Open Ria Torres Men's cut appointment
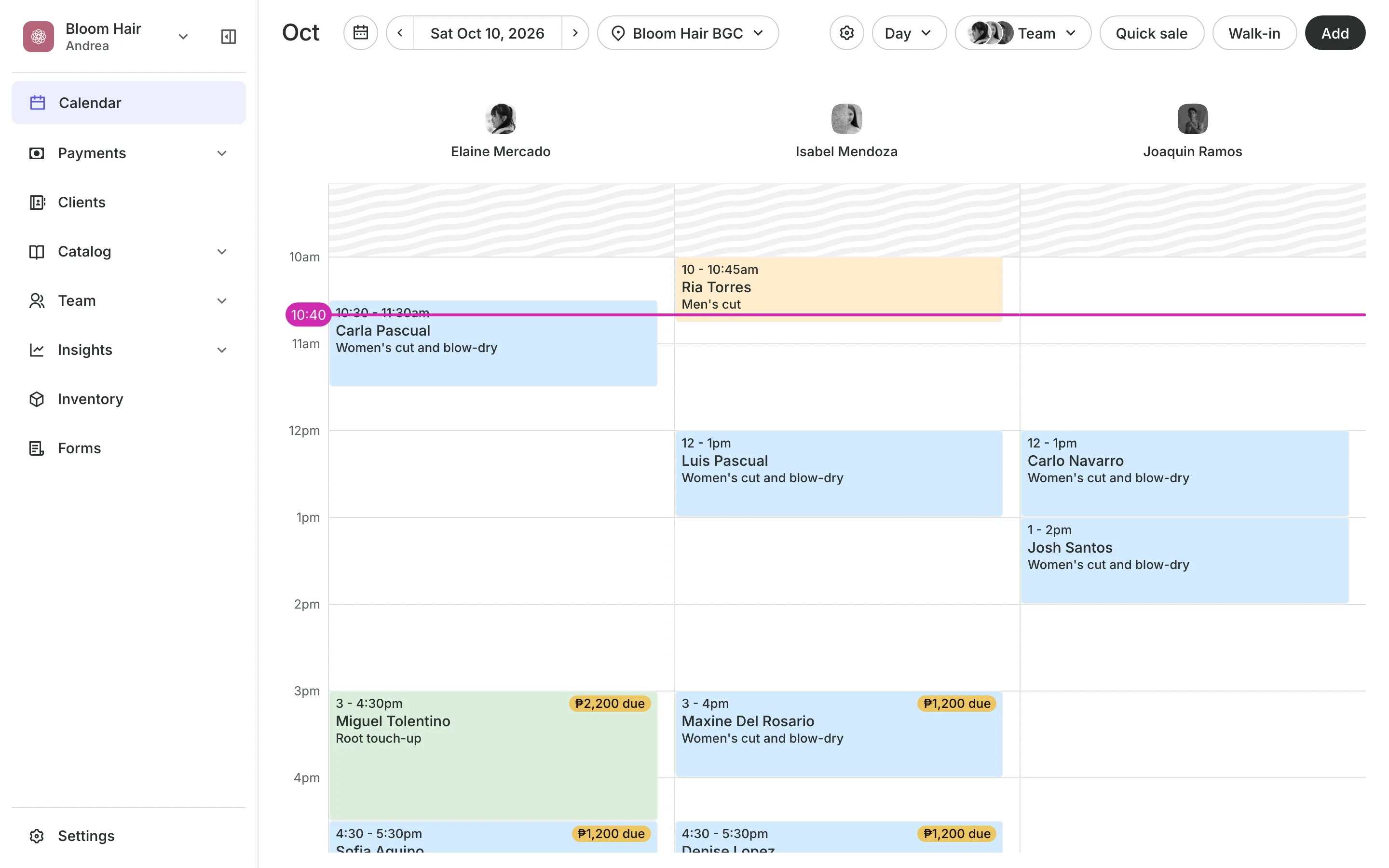The width and height of the screenshot is (1389, 868). (839, 289)
